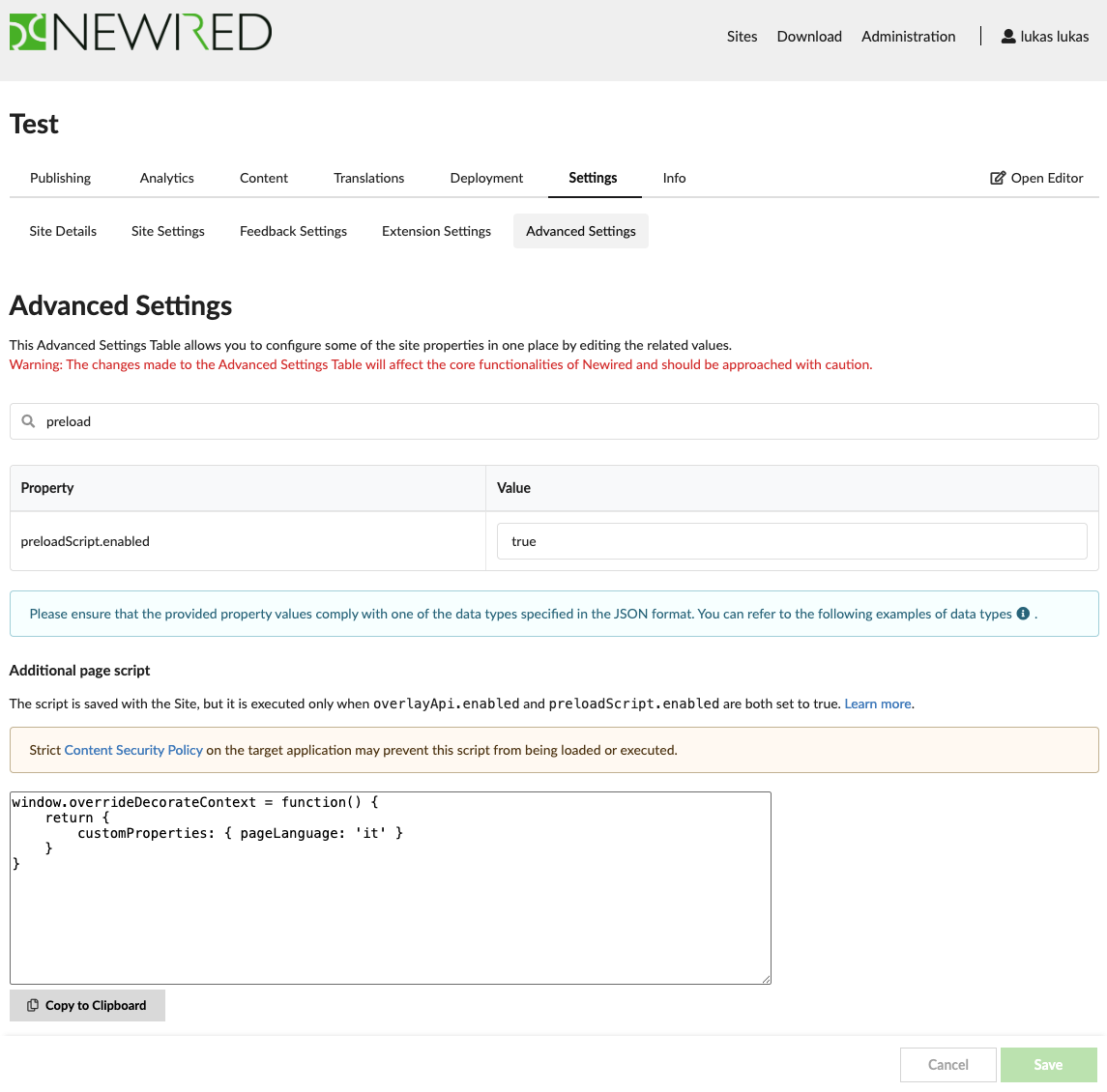This screenshot has height=1092, width=1107.
Task: Click the user profile icon
Action: point(1008,36)
